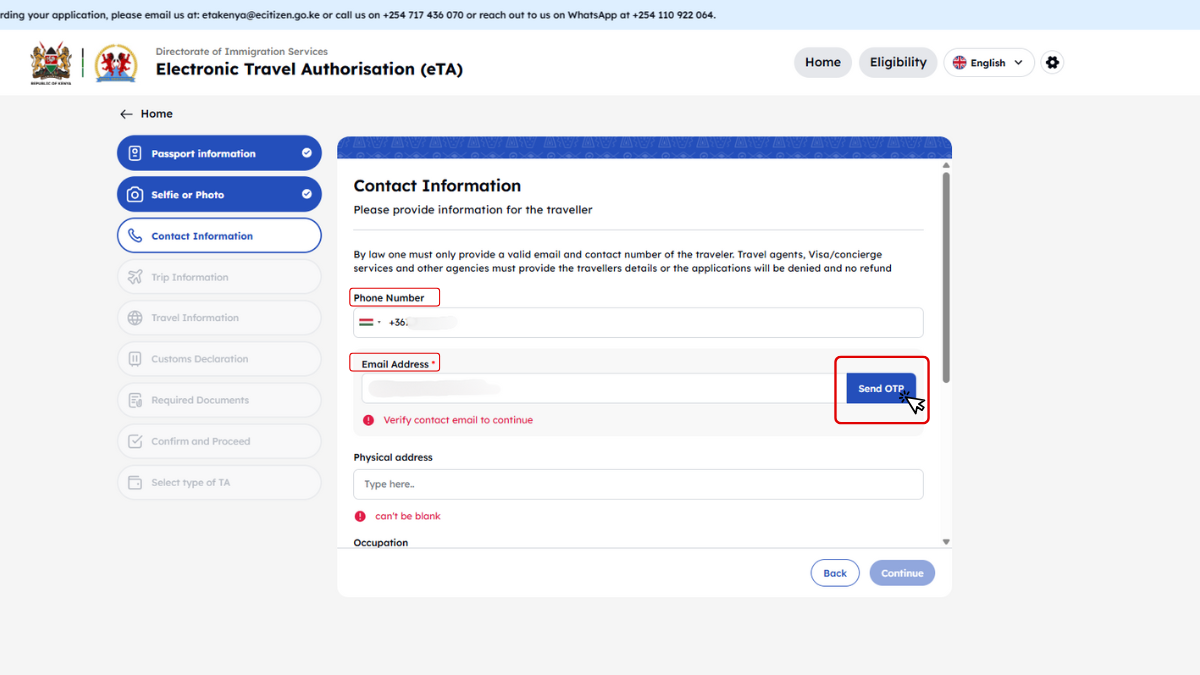Click the Eligibility button in header

coord(897,62)
